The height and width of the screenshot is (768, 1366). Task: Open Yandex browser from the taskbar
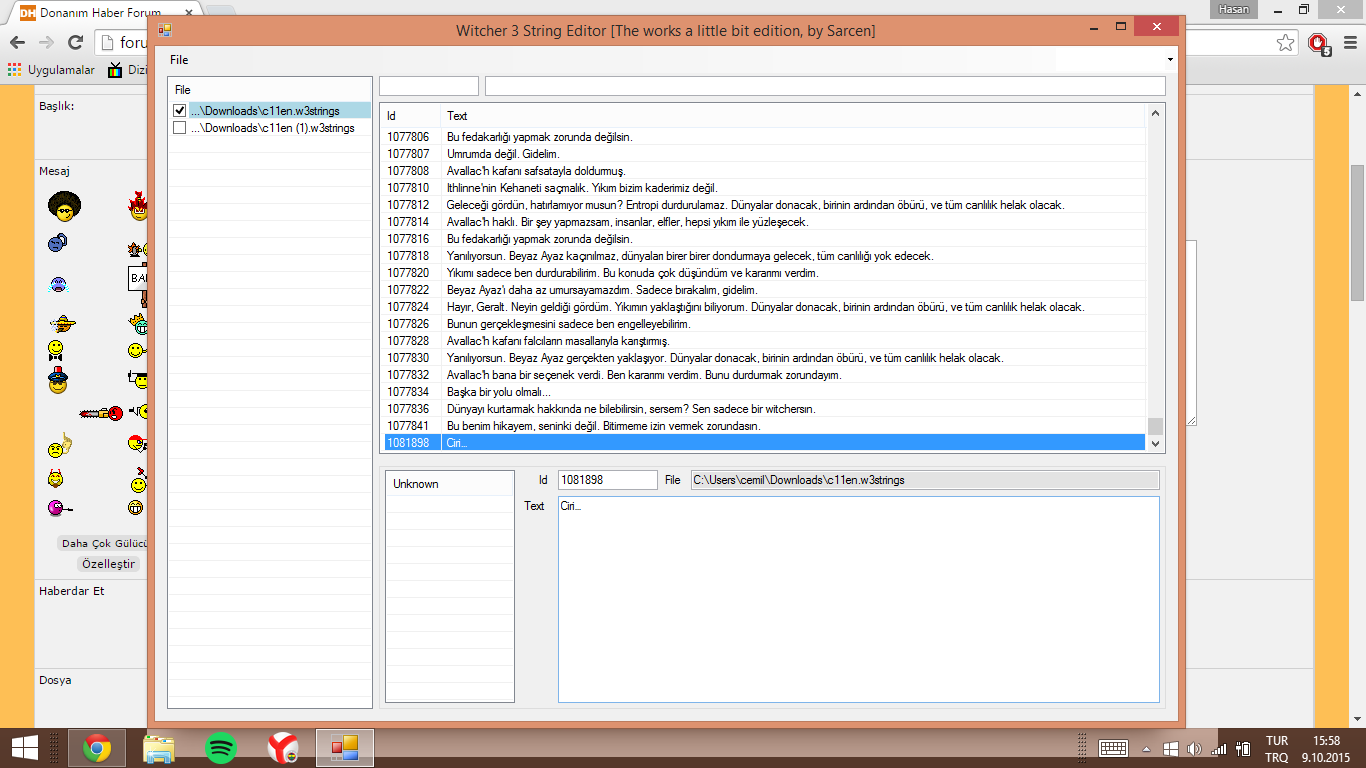tap(283, 748)
